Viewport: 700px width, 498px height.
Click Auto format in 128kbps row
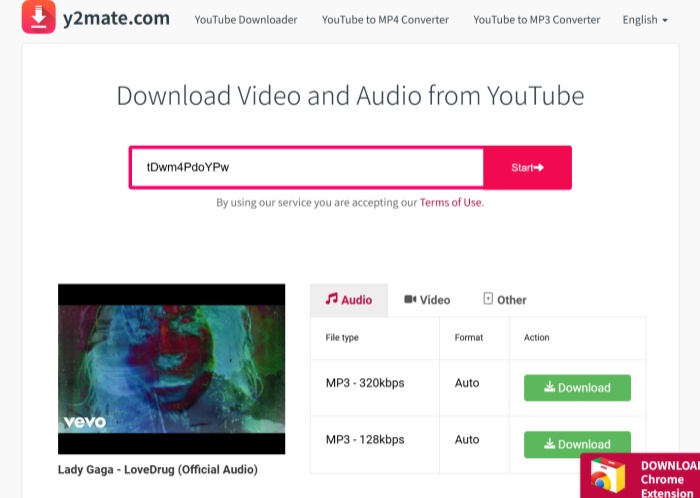[467, 440]
